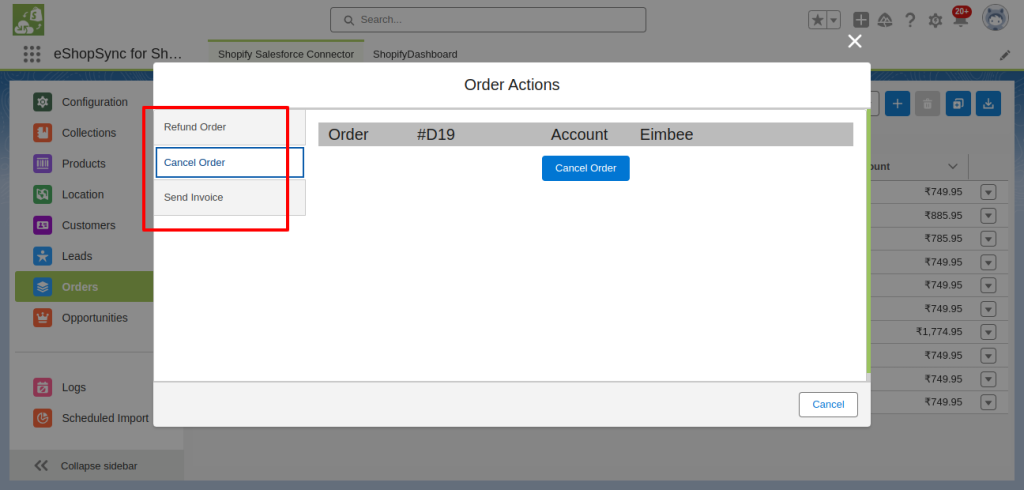Click the Collections sidebar icon
The height and width of the screenshot is (490, 1024).
click(x=42, y=133)
